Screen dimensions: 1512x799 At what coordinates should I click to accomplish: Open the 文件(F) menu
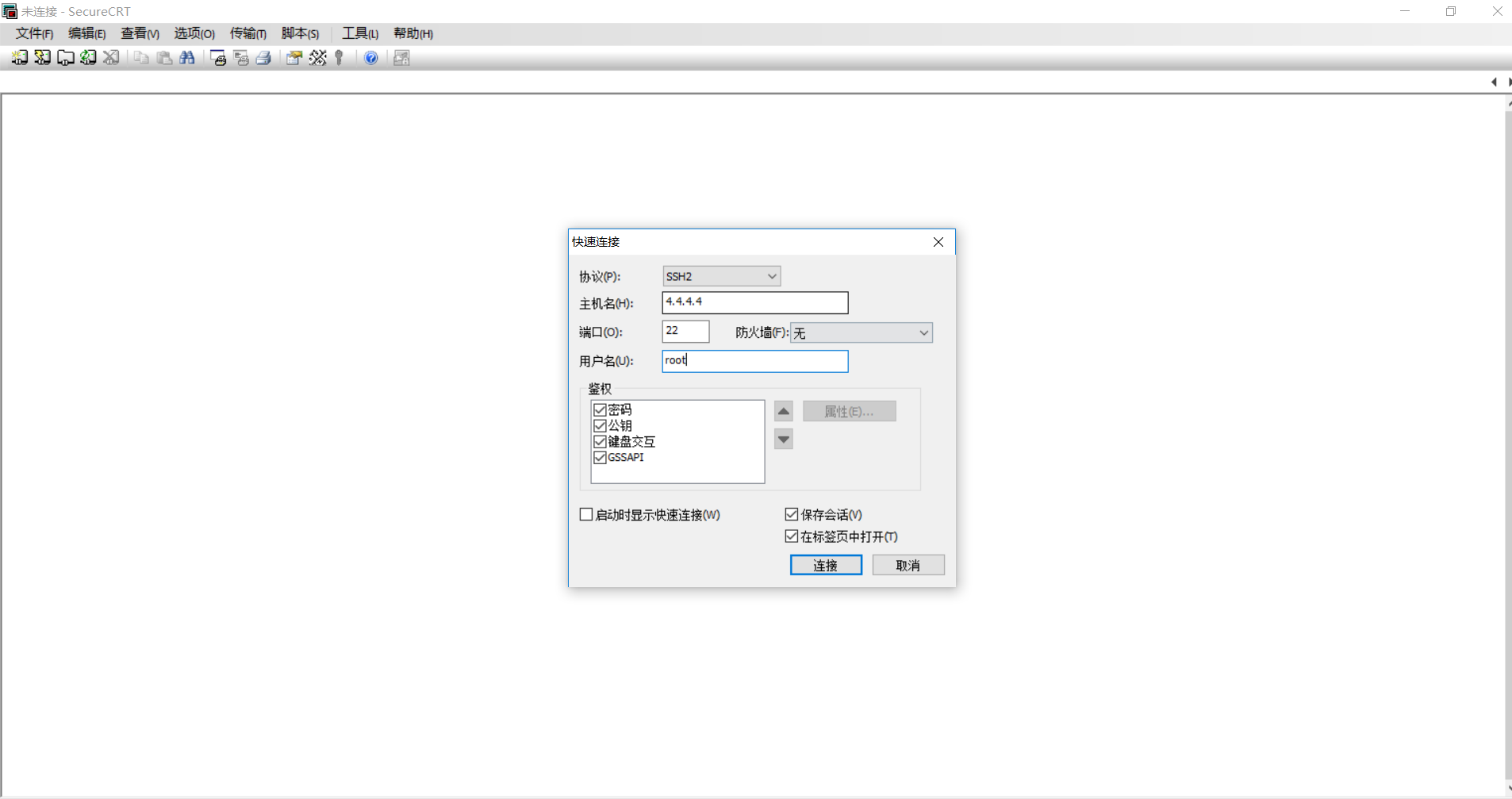(x=34, y=33)
